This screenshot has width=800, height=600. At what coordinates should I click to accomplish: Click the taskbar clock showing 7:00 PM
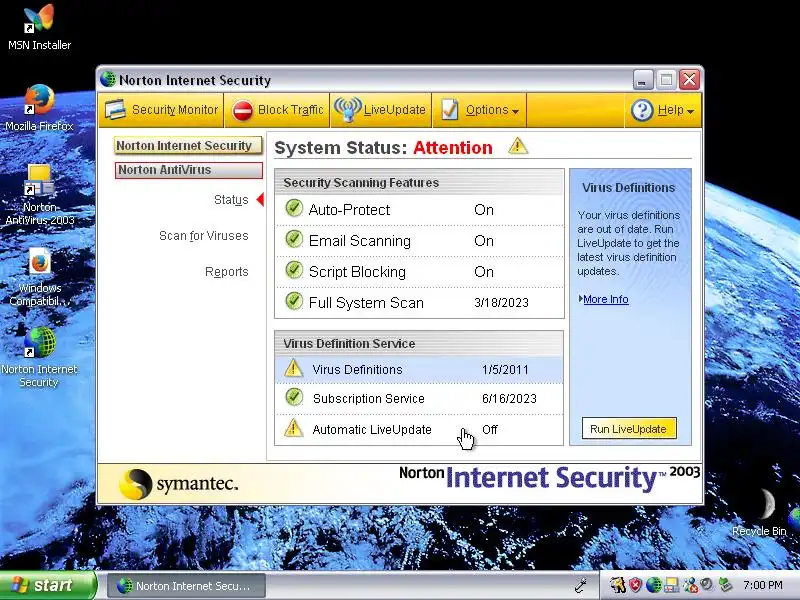tap(763, 585)
